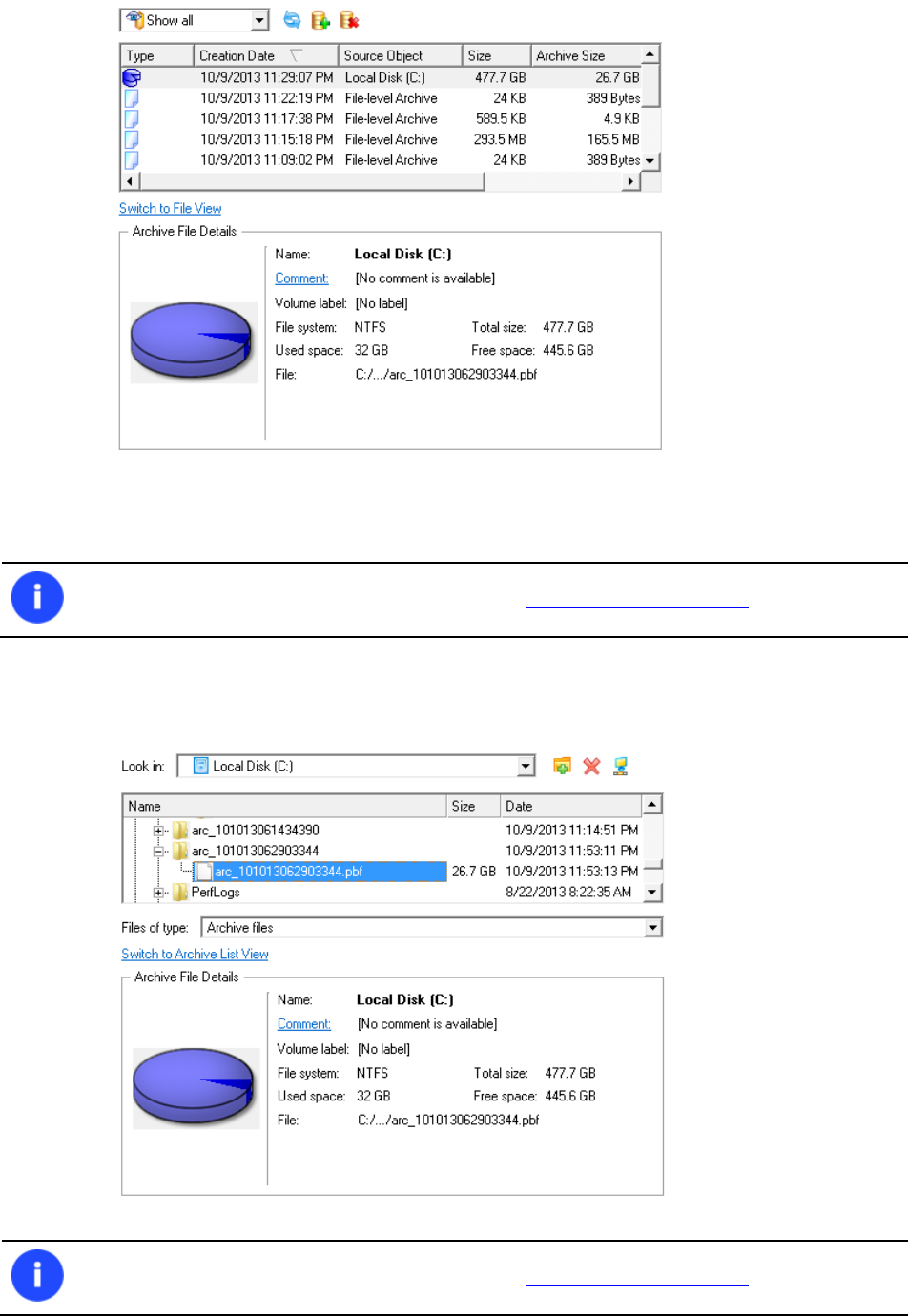Click file archive icon for 11:22:19 PM row
908x1316 pixels.
[132, 98]
